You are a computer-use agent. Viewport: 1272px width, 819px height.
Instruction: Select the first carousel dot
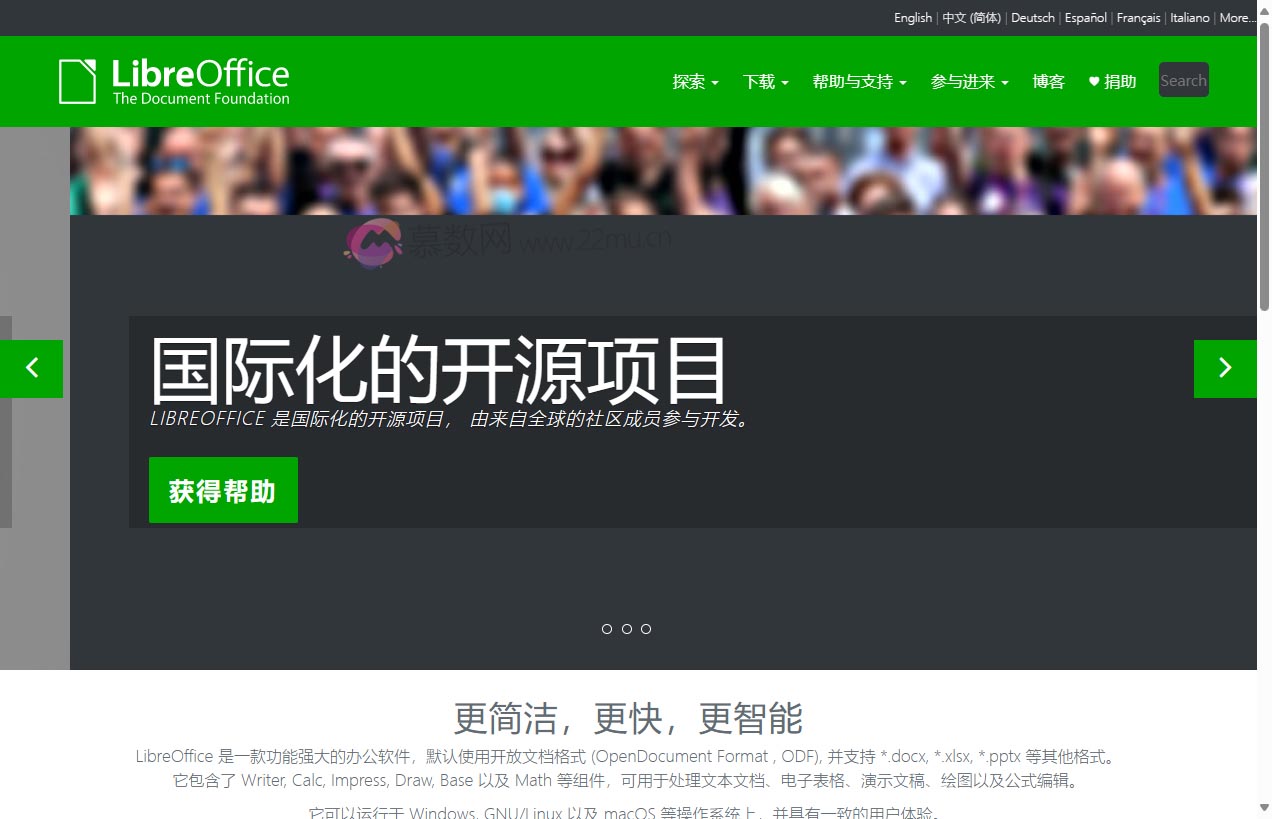607,629
